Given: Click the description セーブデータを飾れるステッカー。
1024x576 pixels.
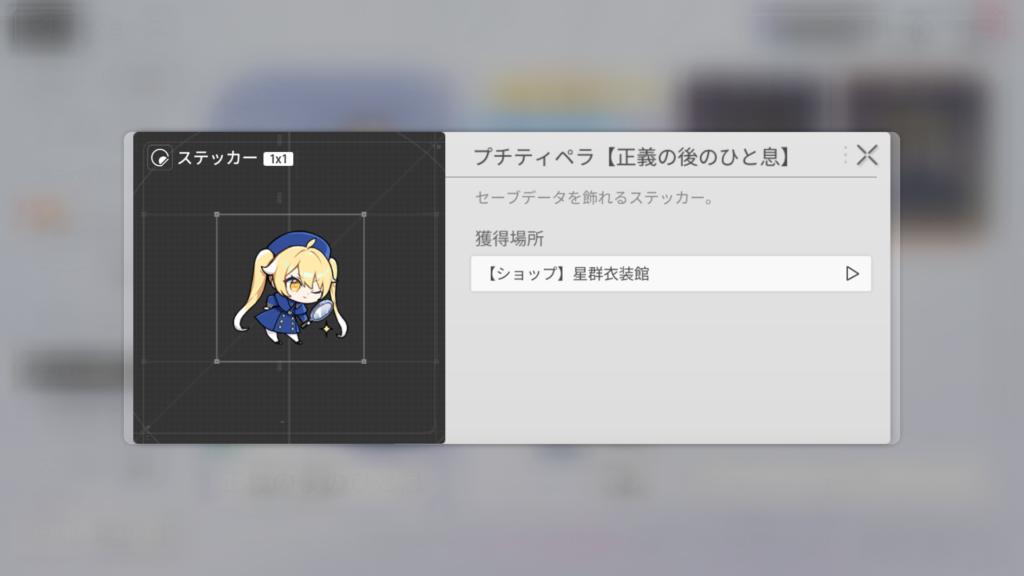Looking at the screenshot, I should [596, 198].
